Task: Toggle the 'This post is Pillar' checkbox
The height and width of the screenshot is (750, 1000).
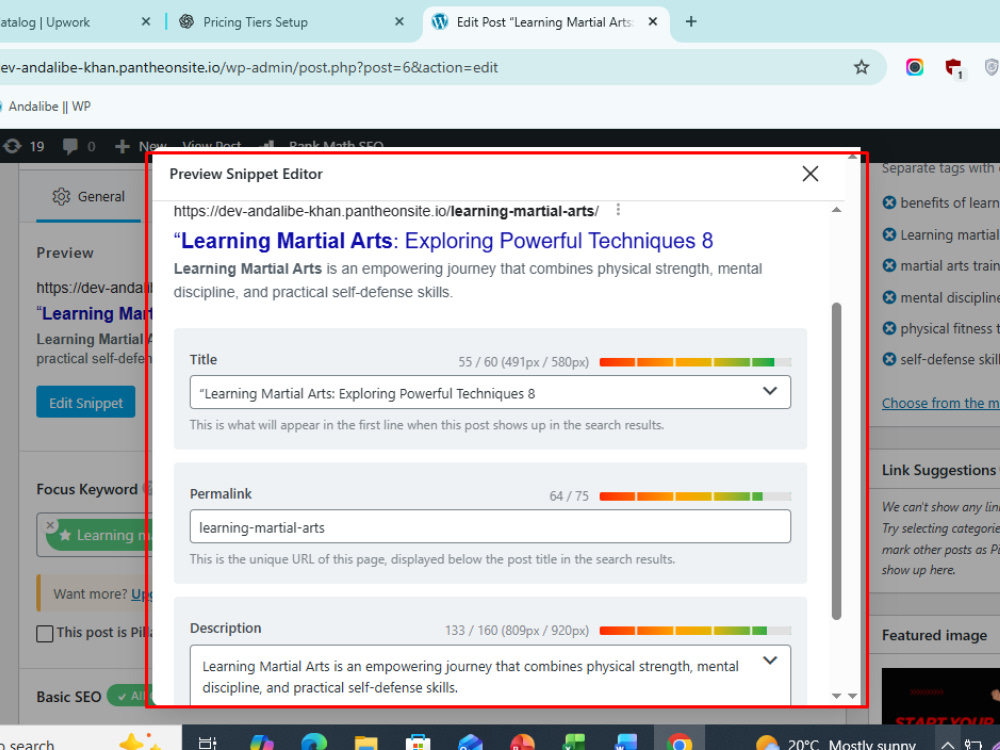Action: (45, 633)
